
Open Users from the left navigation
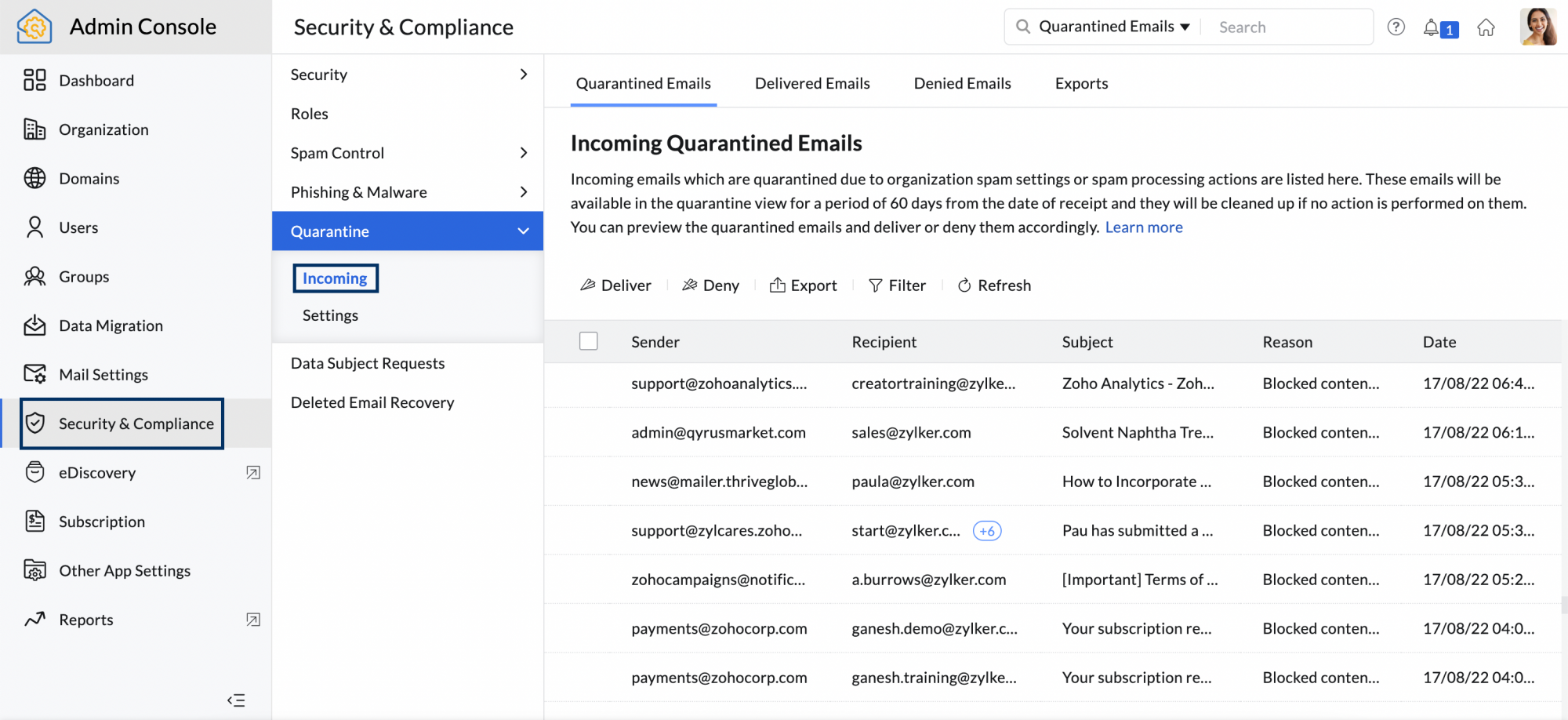click(79, 227)
